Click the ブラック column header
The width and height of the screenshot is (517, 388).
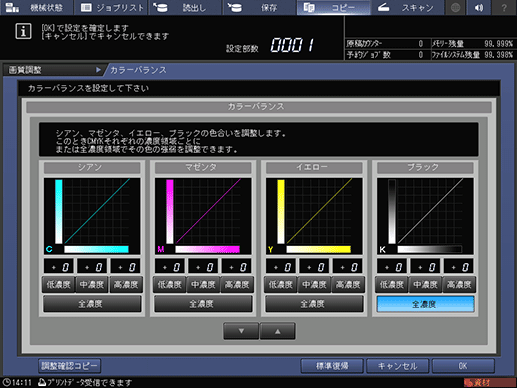coord(425,167)
